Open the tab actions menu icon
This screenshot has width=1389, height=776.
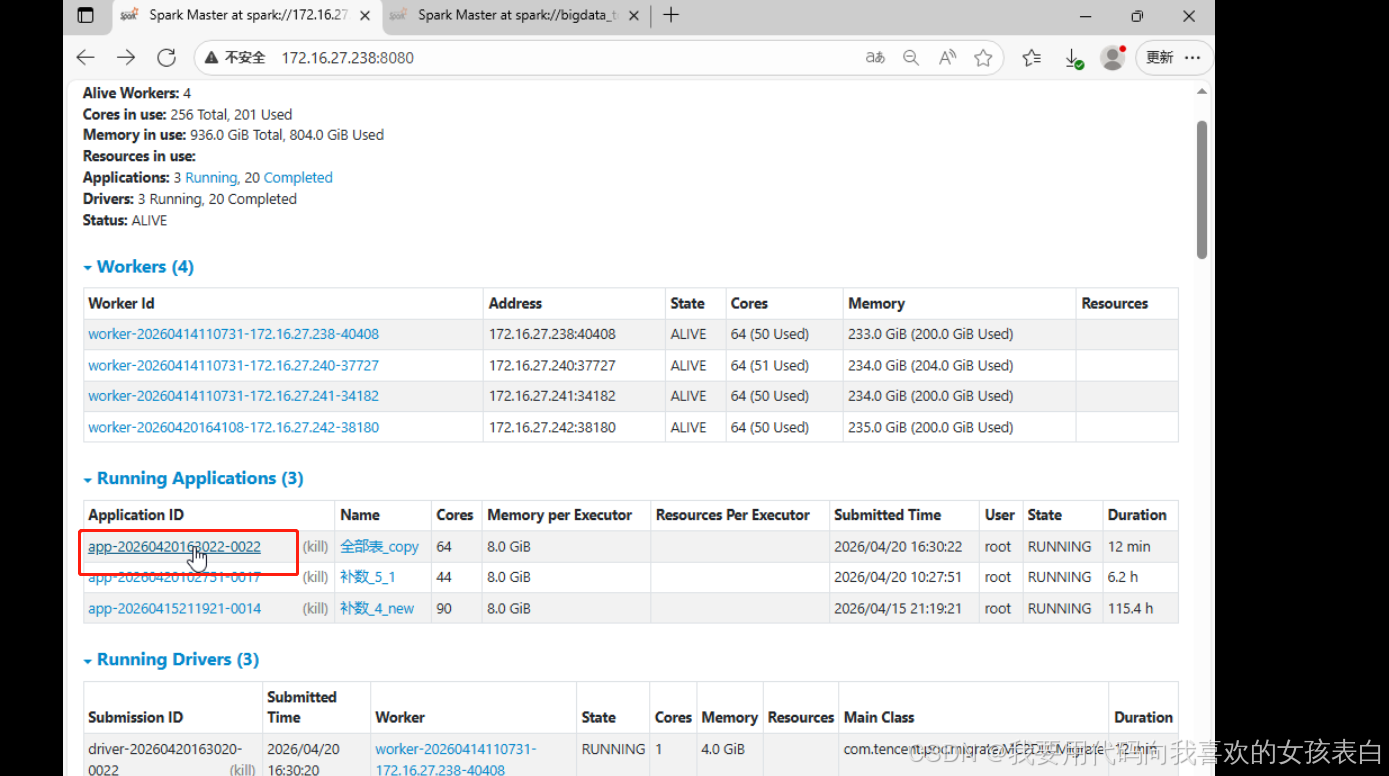click(x=86, y=15)
